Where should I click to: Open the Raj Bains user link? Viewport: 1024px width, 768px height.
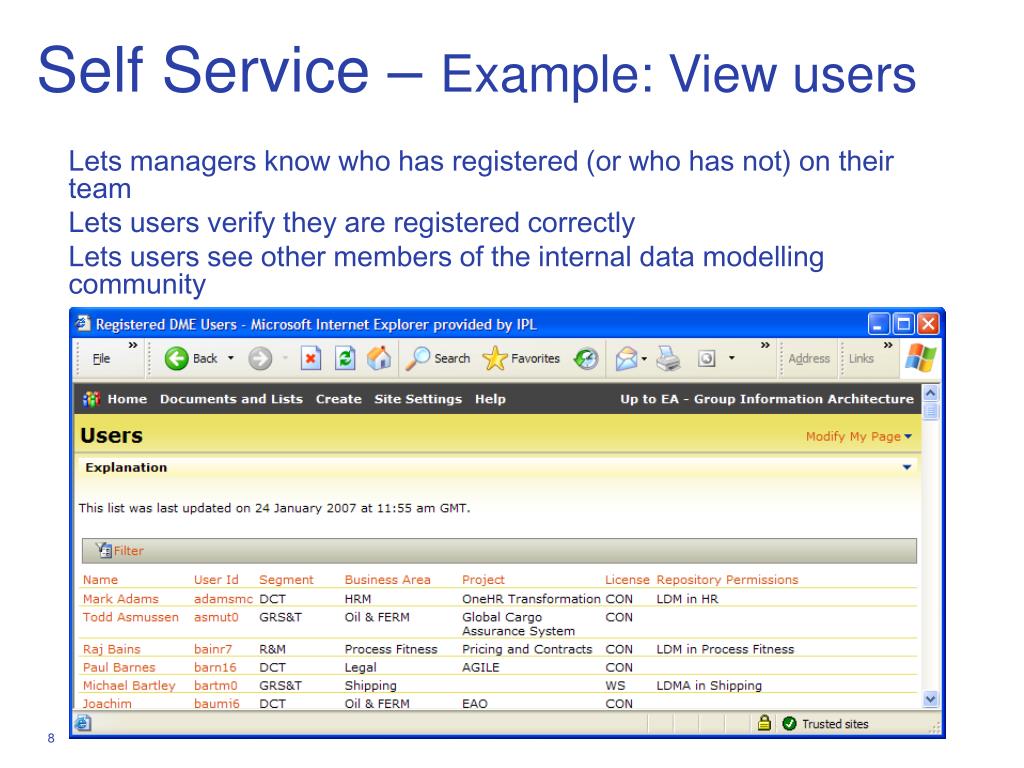[x=112, y=649]
